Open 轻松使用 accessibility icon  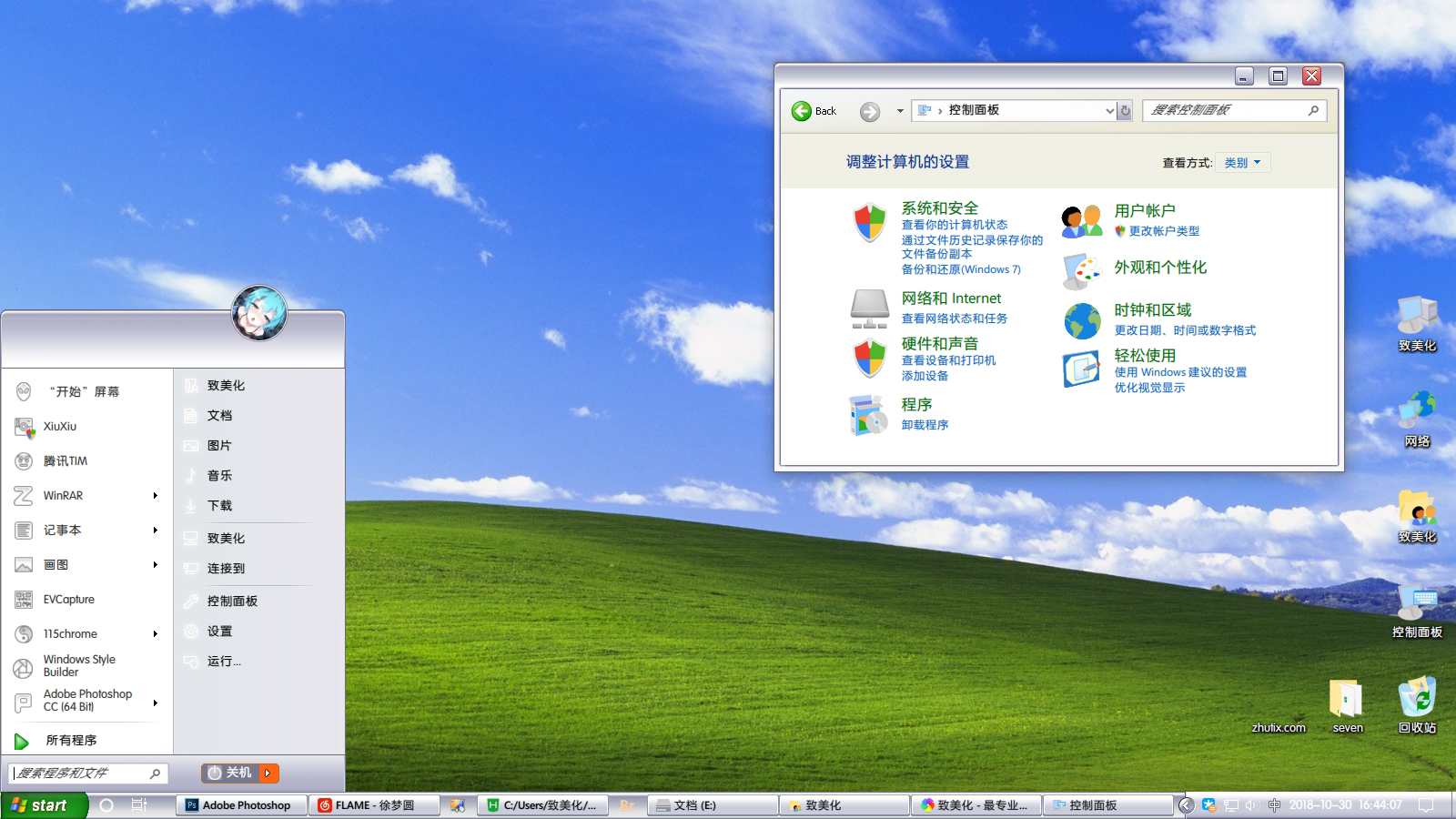pos(1081,368)
